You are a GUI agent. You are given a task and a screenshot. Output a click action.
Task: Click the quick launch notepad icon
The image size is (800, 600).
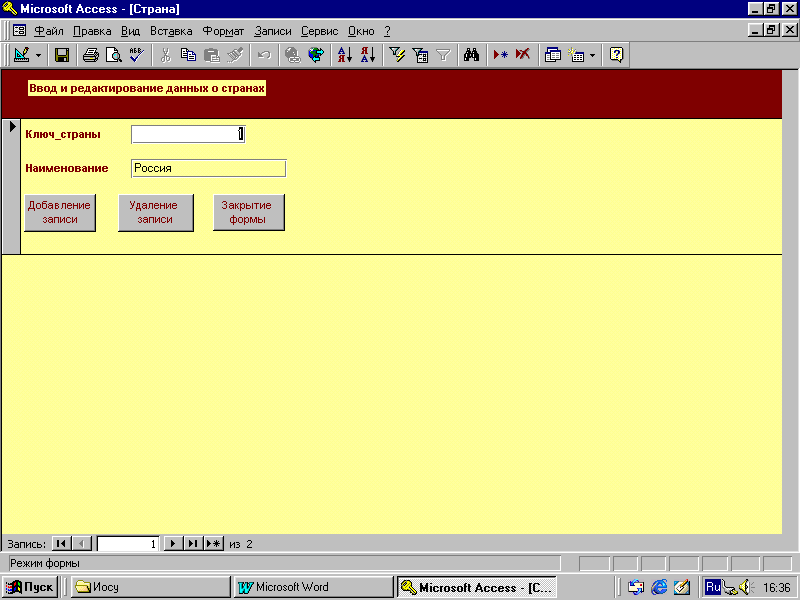coord(682,587)
